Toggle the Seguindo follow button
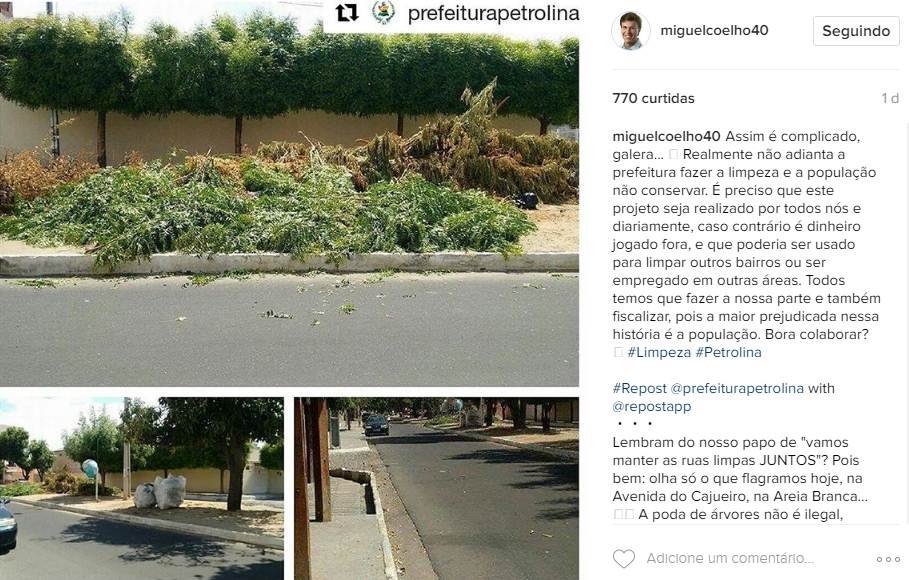Screen dimensions: 909x580 856,31
